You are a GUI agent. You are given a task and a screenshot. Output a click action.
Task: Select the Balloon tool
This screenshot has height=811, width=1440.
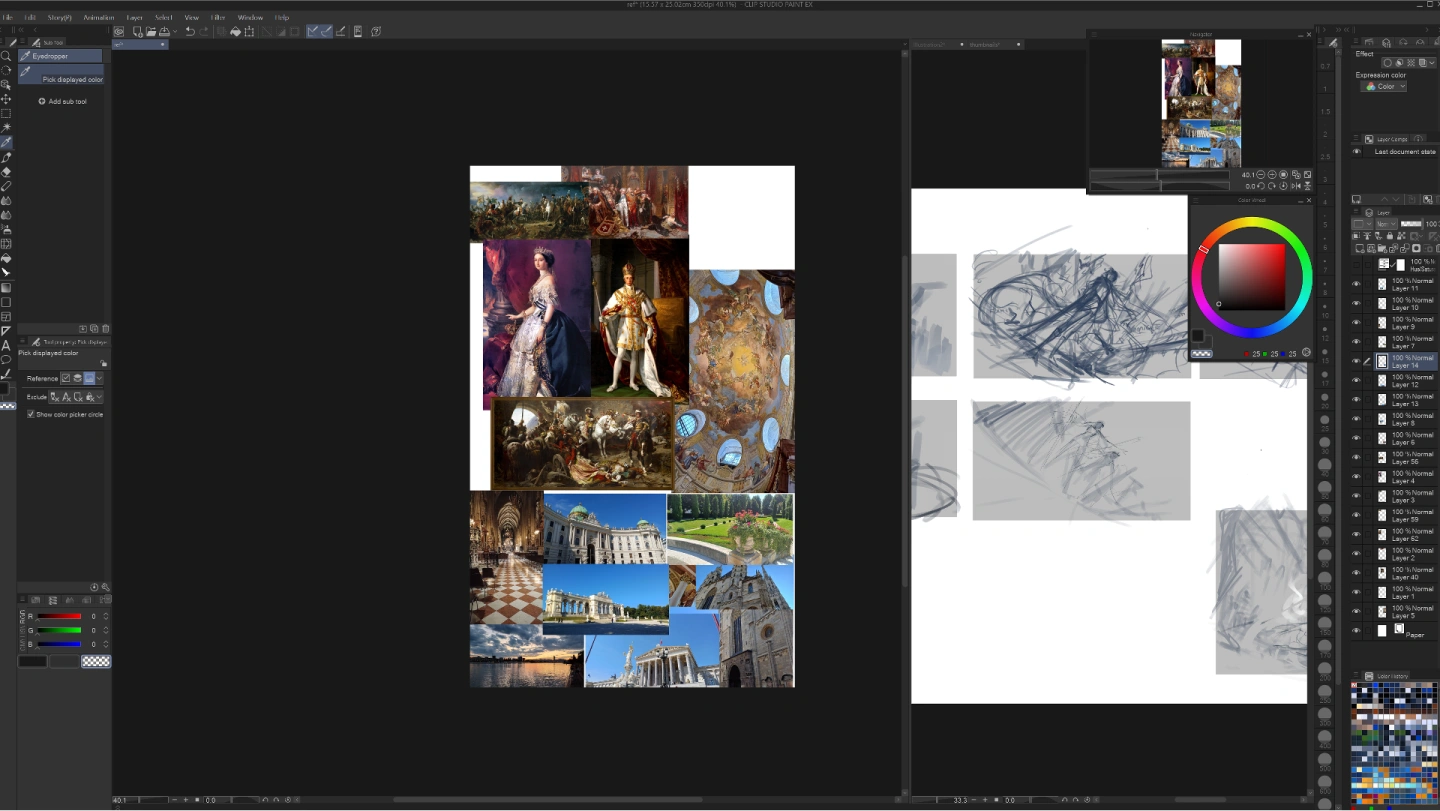[x=6, y=359]
